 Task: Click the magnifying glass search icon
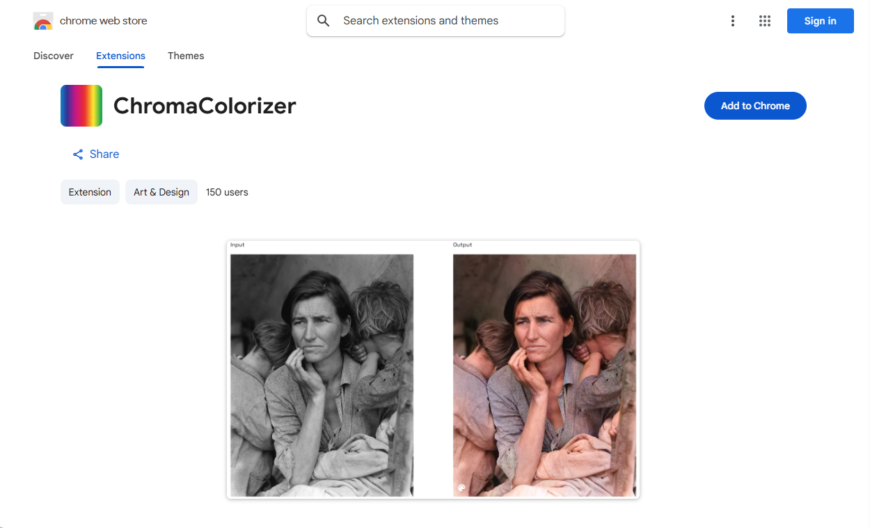tap(323, 21)
